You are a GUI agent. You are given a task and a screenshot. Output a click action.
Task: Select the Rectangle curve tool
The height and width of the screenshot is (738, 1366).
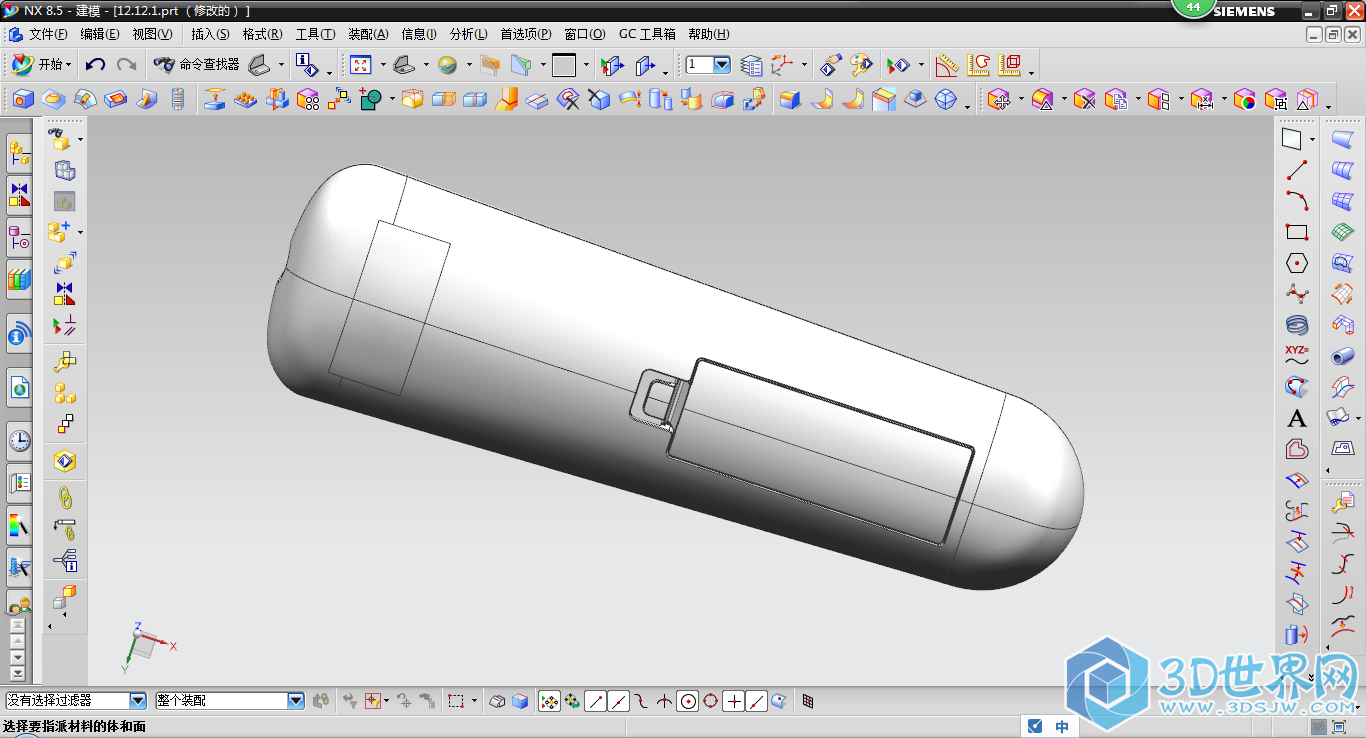tap(1297, 232)
